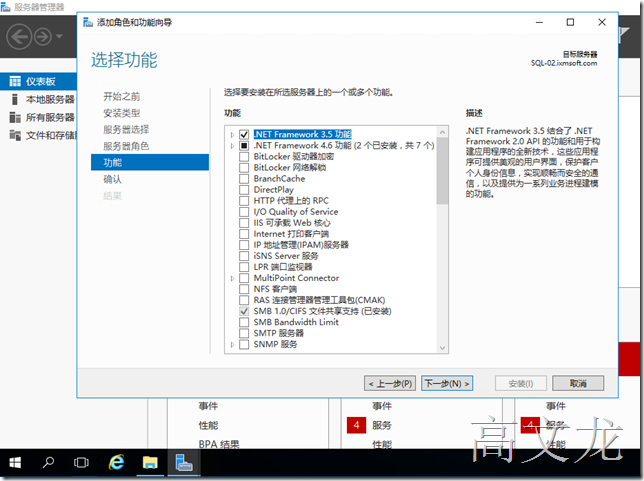Open 所有服务器 in Server Manager sidebar

tap(50, 117)
